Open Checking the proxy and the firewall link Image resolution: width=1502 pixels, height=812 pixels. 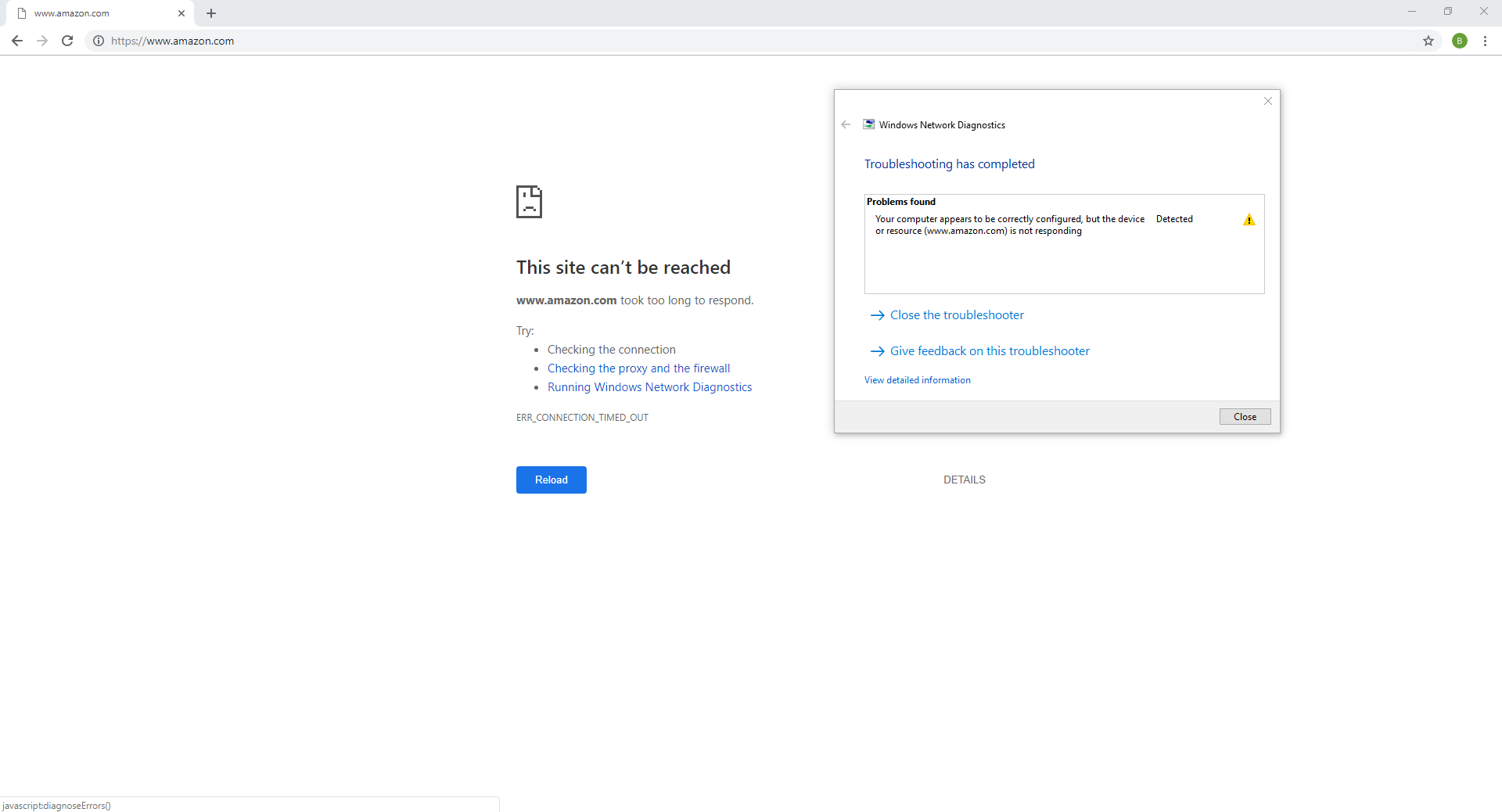[638, 368]
